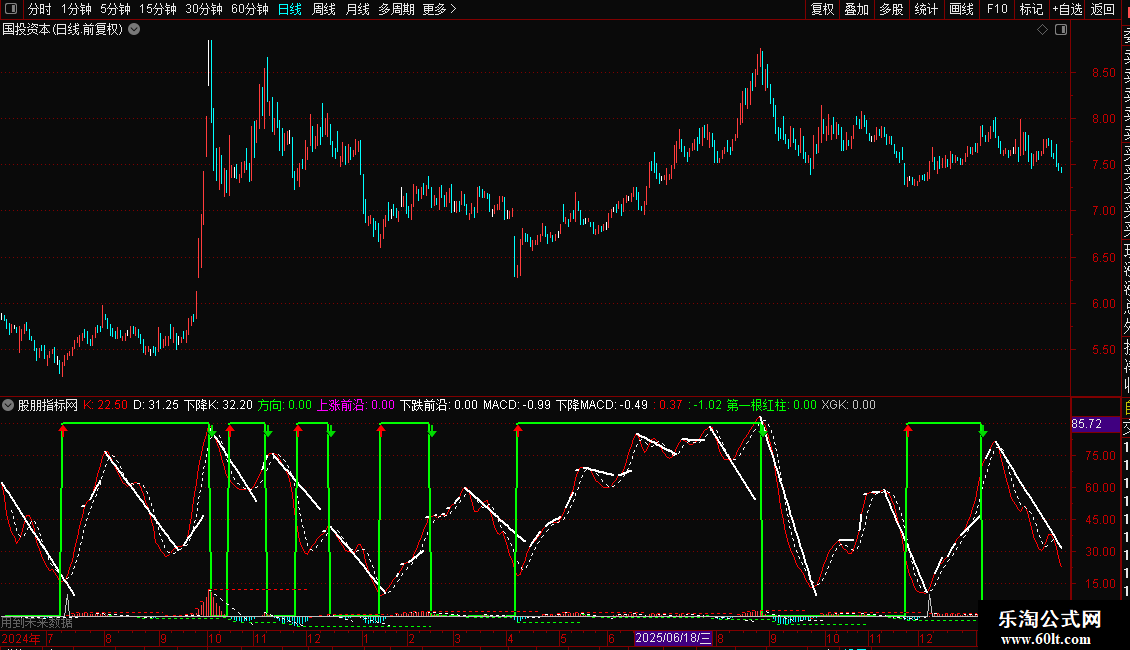Click the 2024年 label on the time axis
This screenshot has width=1130, height=650.
point(21,638)
